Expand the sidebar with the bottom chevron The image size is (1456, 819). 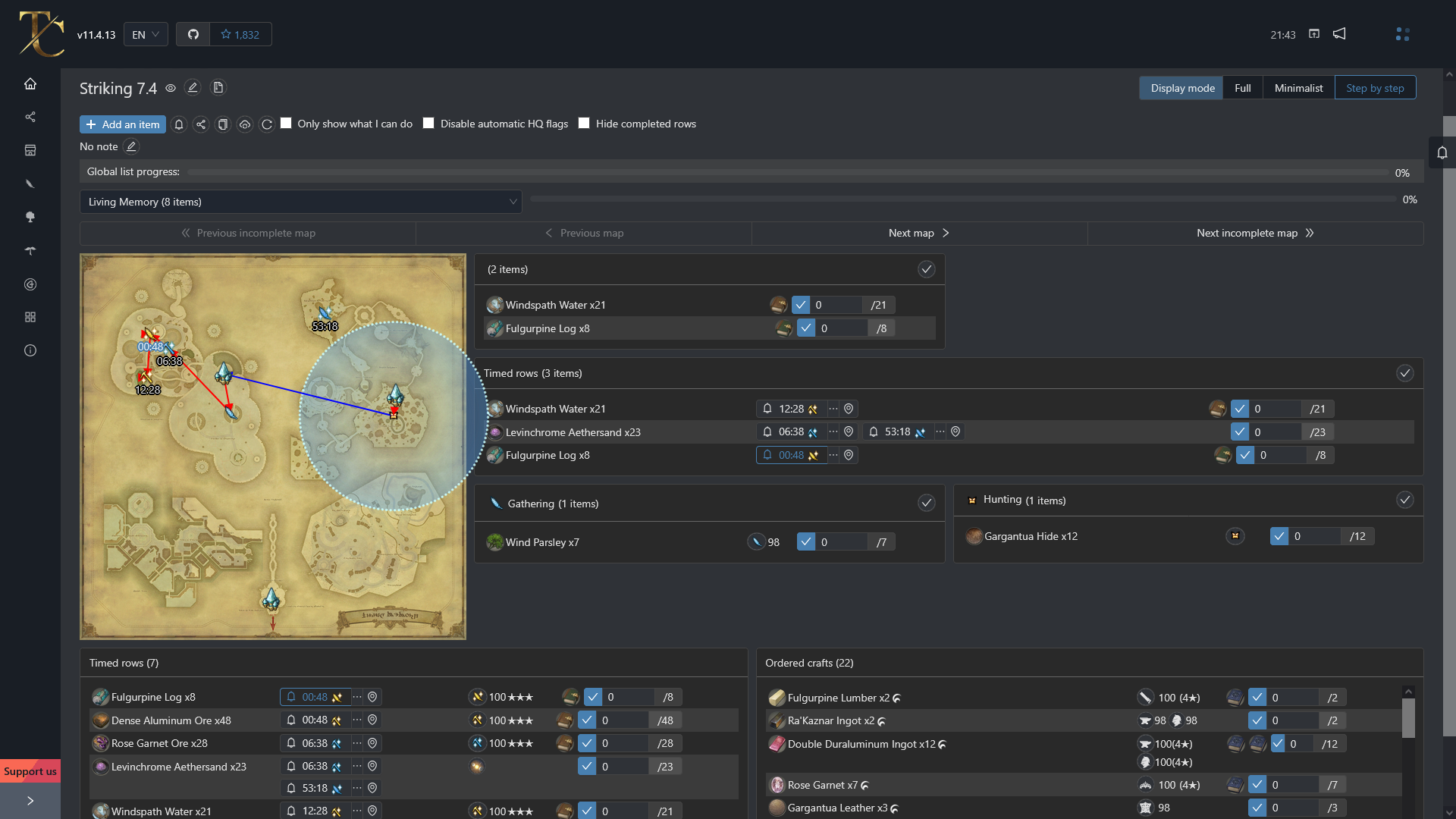(x=30, y=801)
